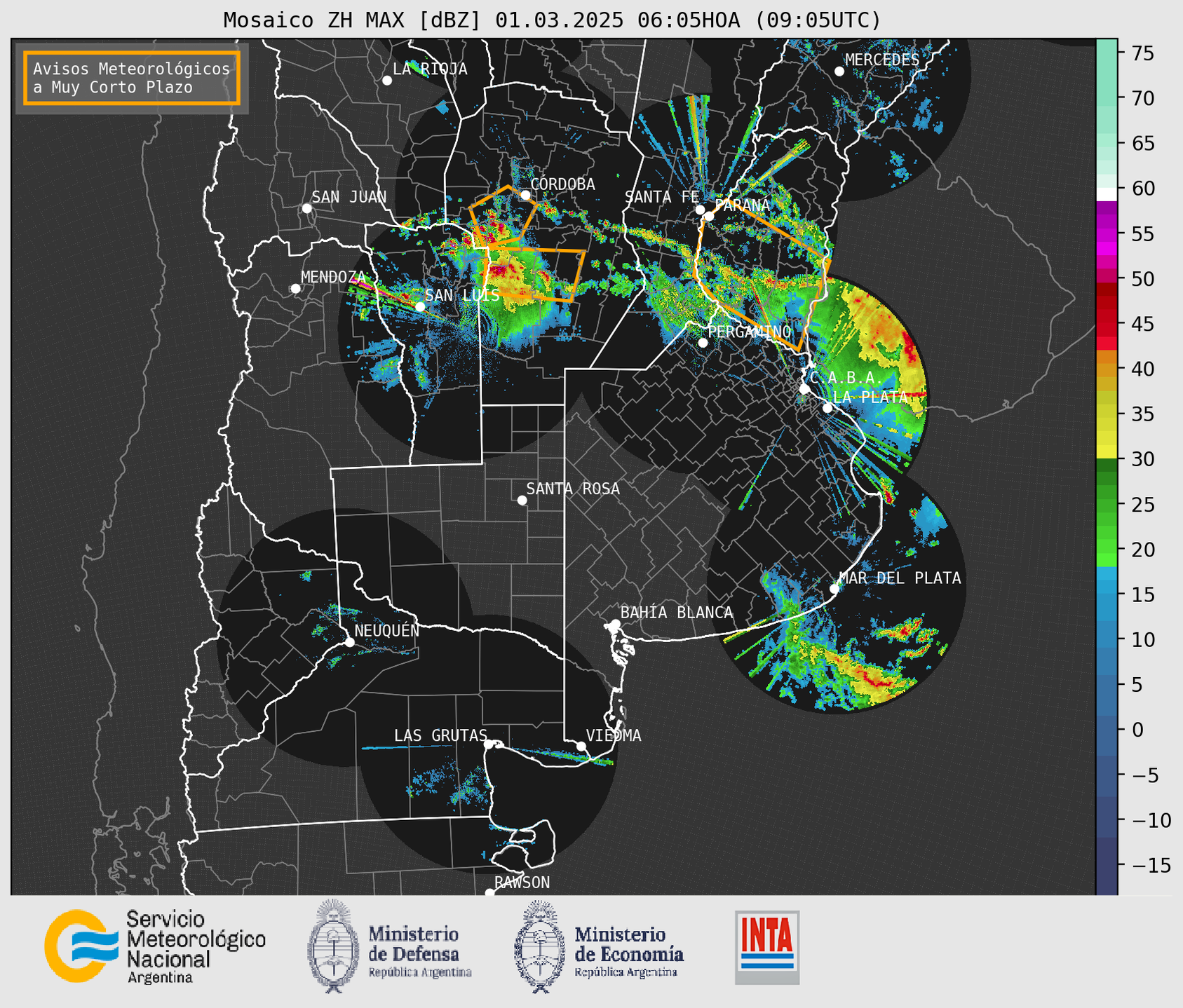
Task: Select the LAS GRUTAS city marker
Action: pyautogui.click(x=489, y=744)
